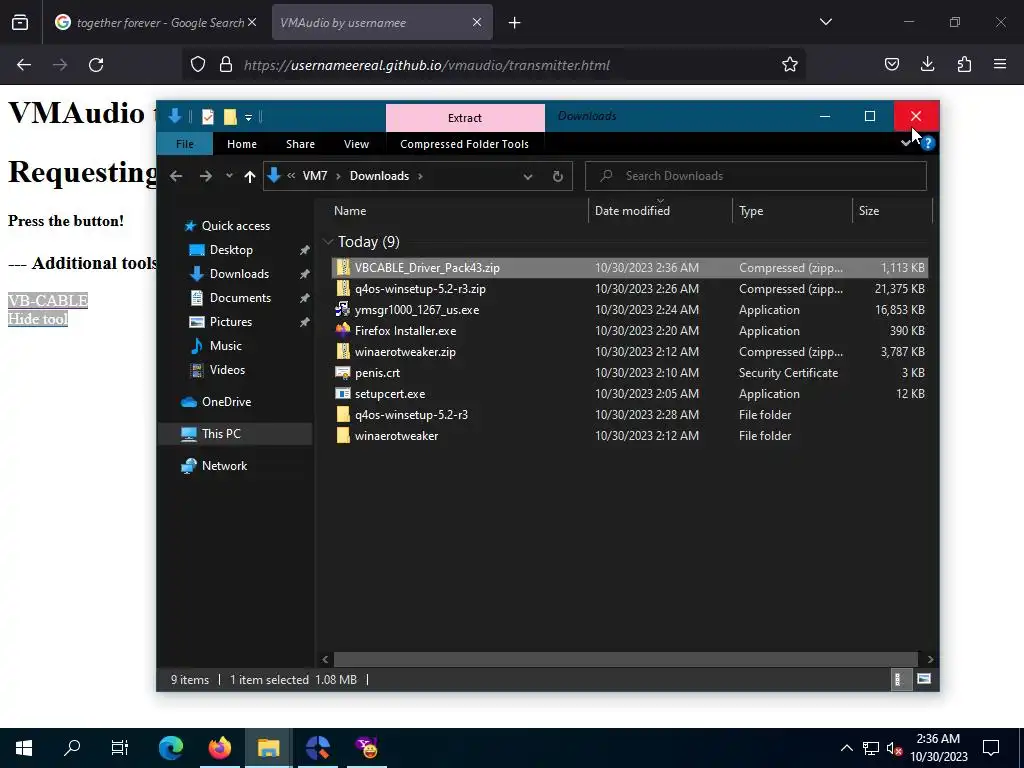The height and width of the screenshot is (768, 1024).
Task: Expand the hidden path chevrons before VM7
Action: coord(291,176)
